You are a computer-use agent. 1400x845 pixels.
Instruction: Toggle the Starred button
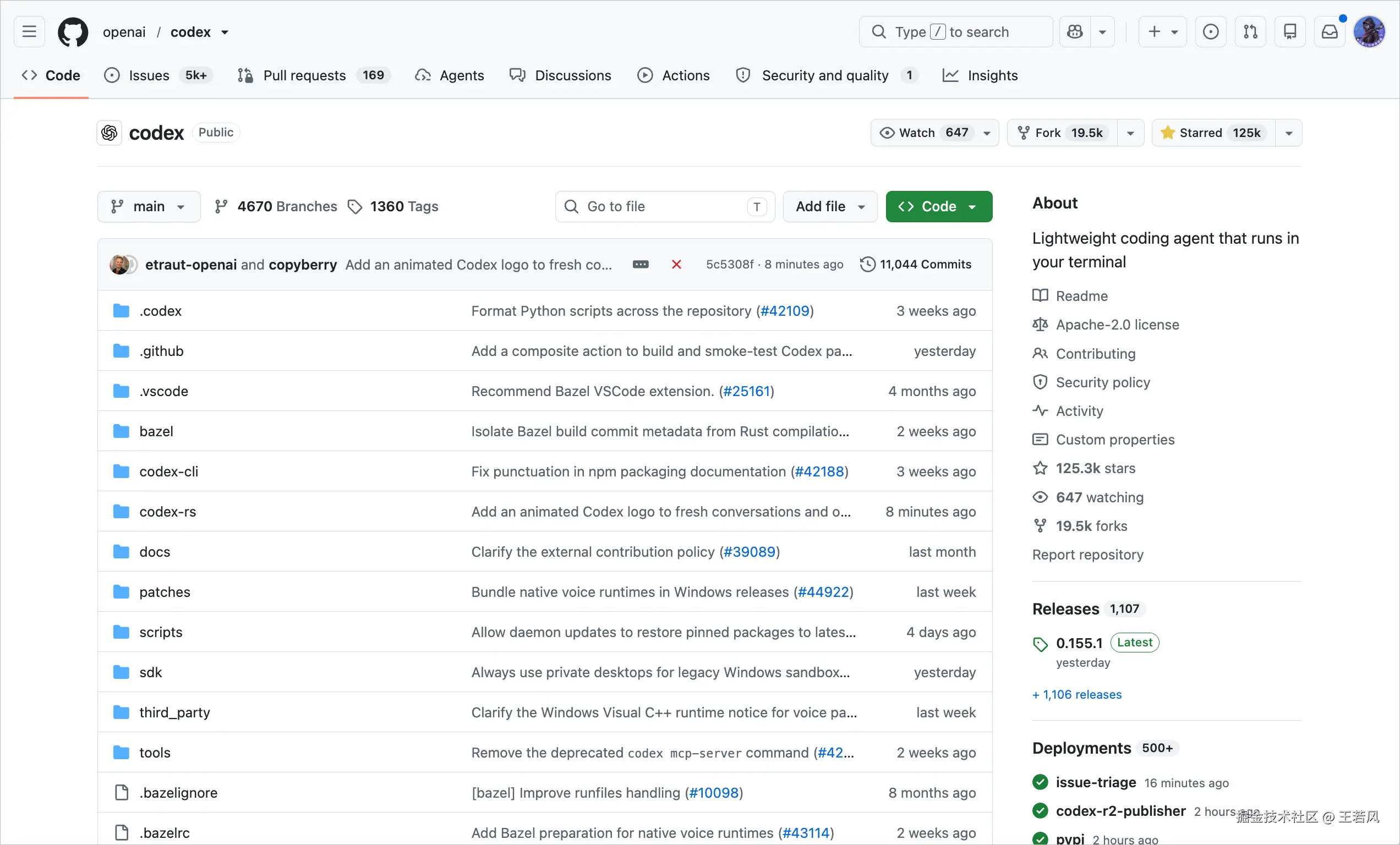tap(1213, 133)
